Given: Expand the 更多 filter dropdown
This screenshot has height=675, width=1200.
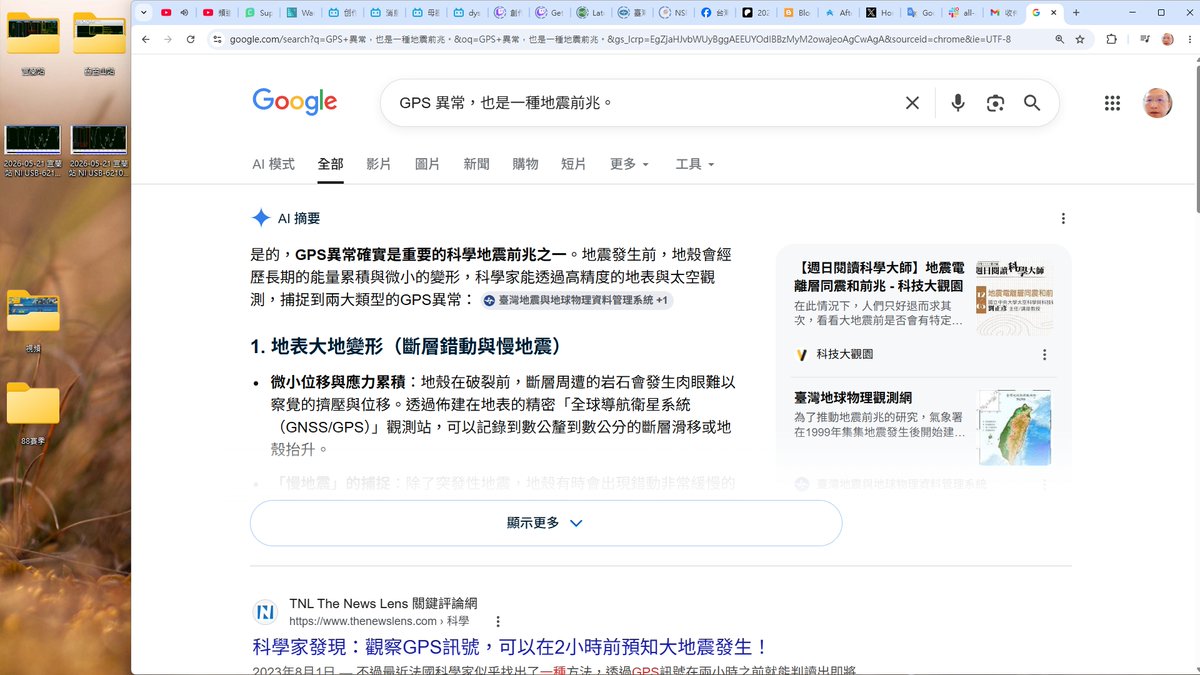Looking at the screenshot, I should (x=630, y=164).
